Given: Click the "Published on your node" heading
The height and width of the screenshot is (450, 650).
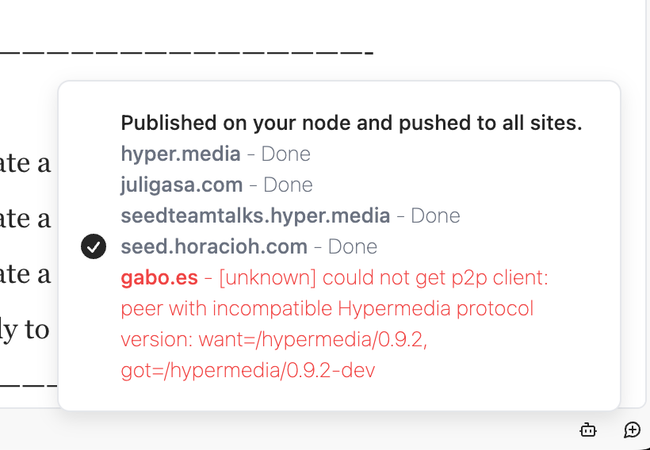Looking at the screenshot, I should (x=351, y=123).
